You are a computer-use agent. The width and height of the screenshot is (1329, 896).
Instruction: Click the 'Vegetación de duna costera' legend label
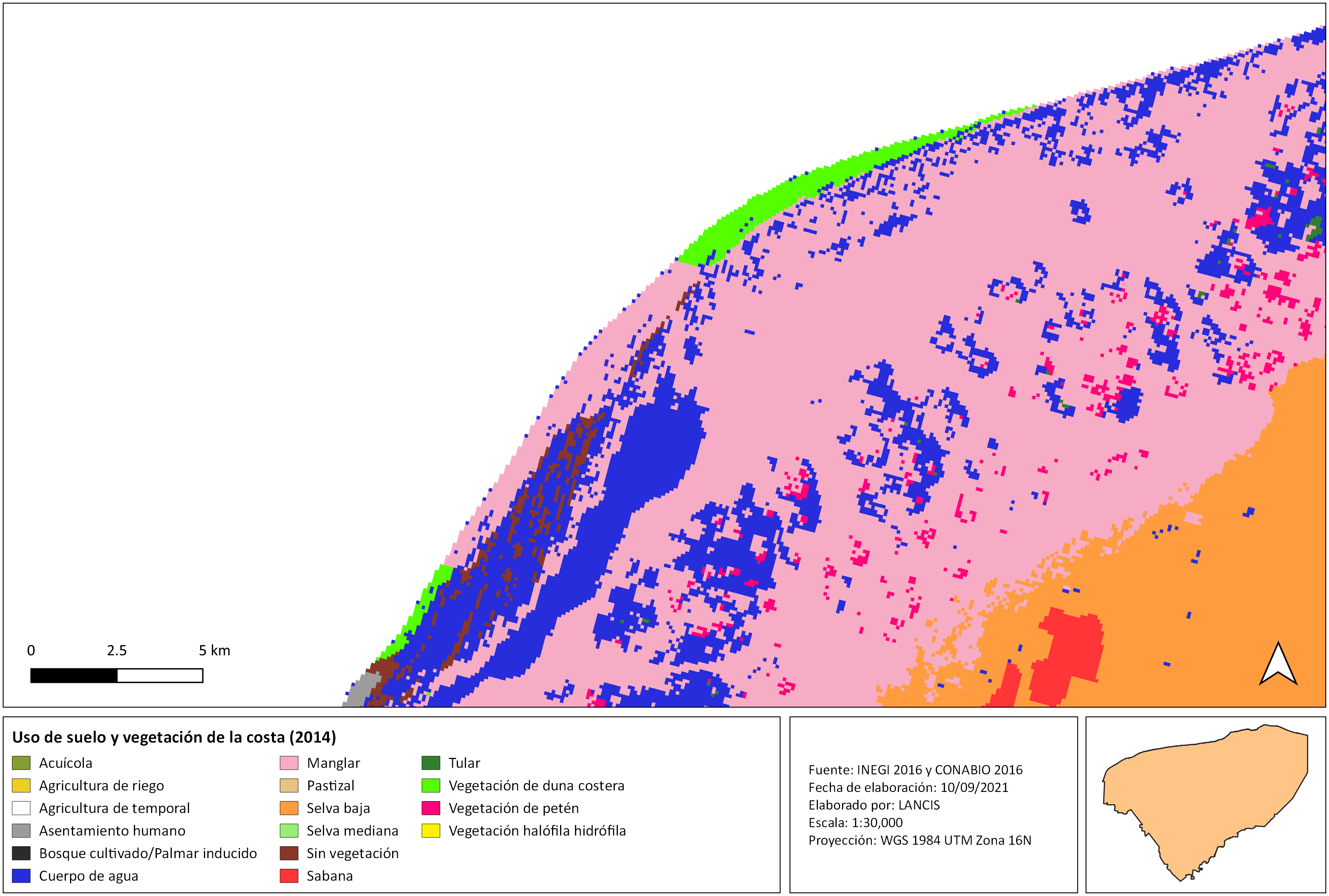click(x=536, y=786)
